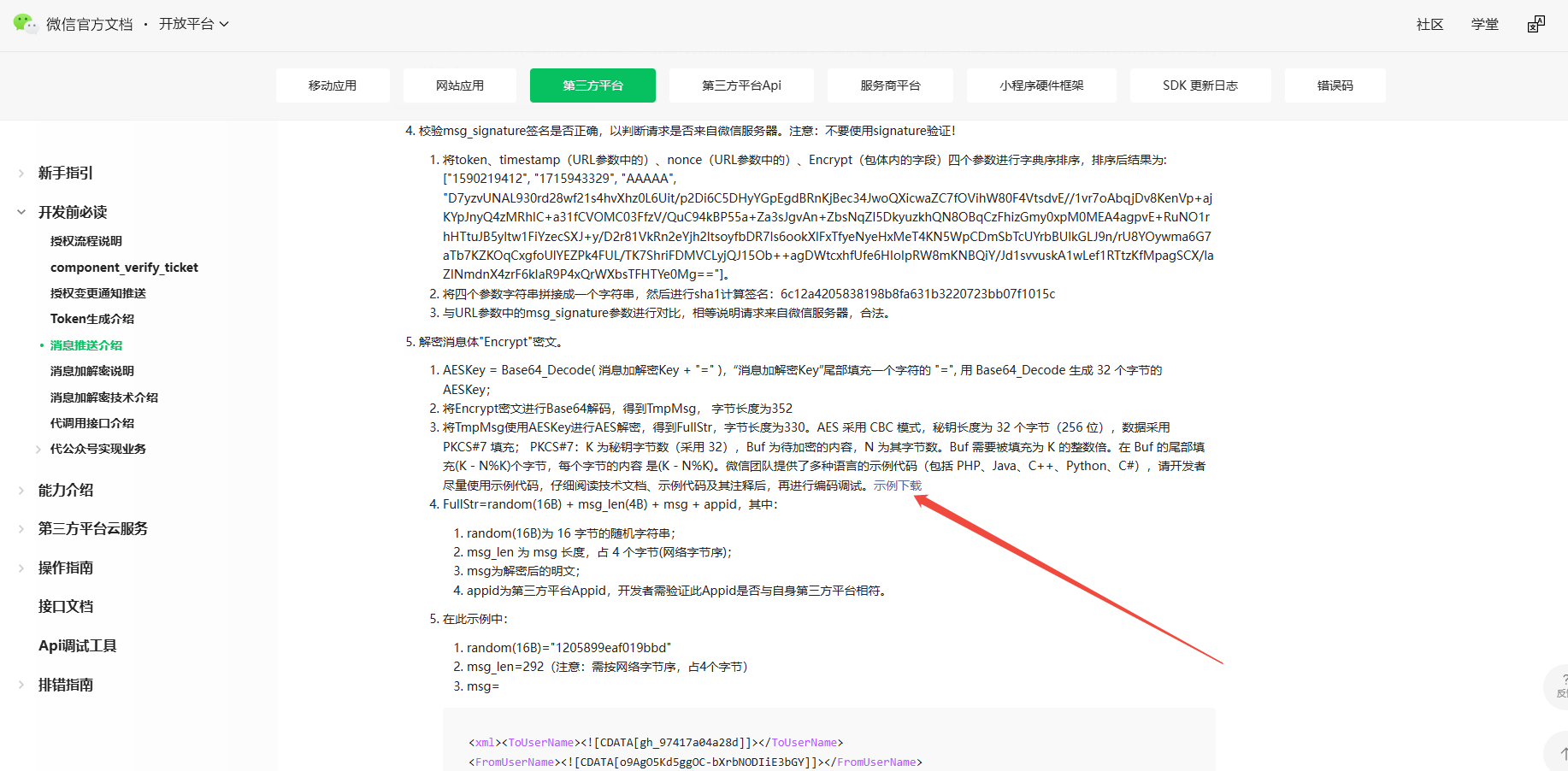The height and width of the screenshot is (771, 1568).
Task: Open 授权变更通知推送 in the sidebar
Action: [98, 293]
